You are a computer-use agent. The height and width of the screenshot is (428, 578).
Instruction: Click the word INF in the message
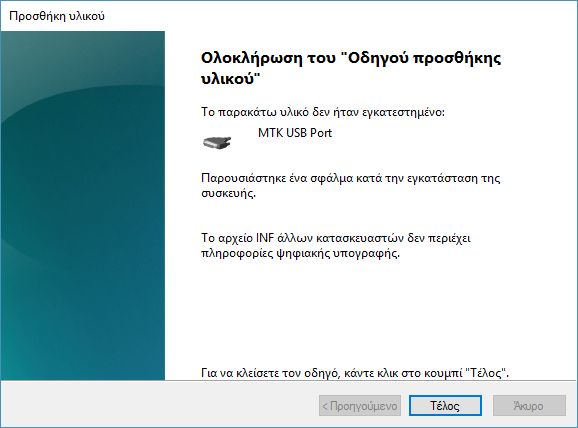(265, 238)
